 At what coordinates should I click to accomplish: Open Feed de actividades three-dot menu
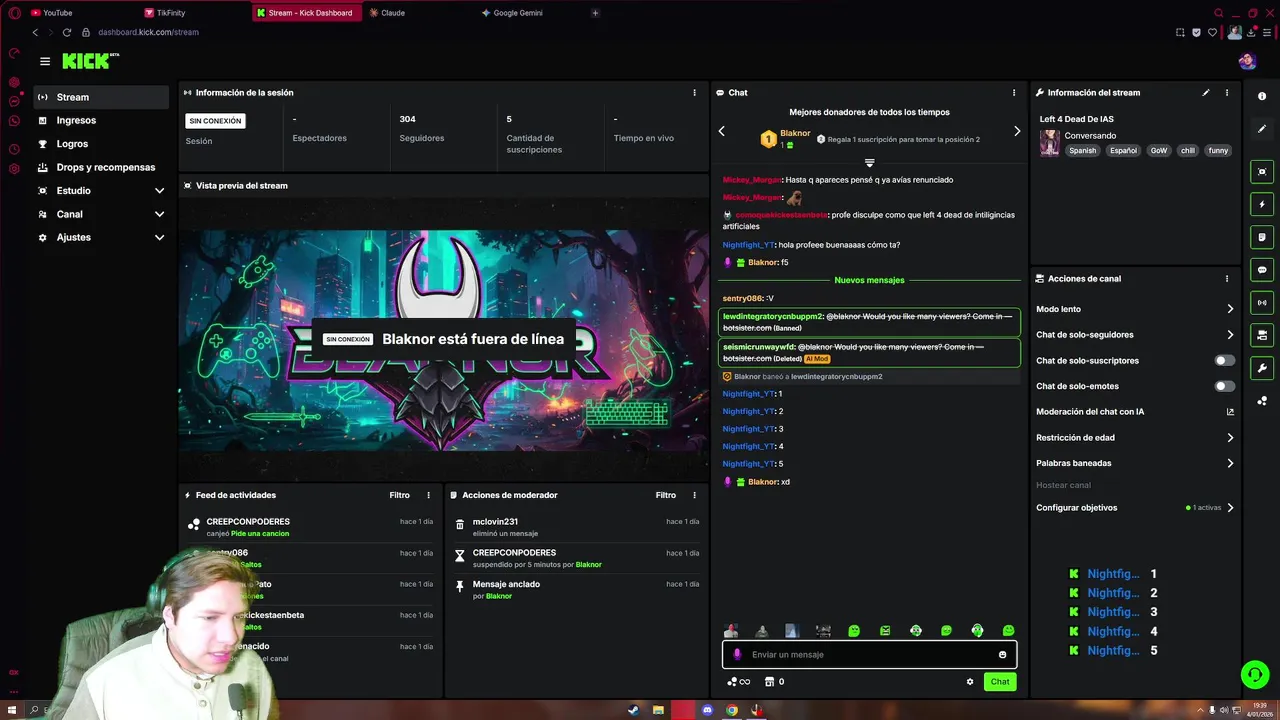429,495
